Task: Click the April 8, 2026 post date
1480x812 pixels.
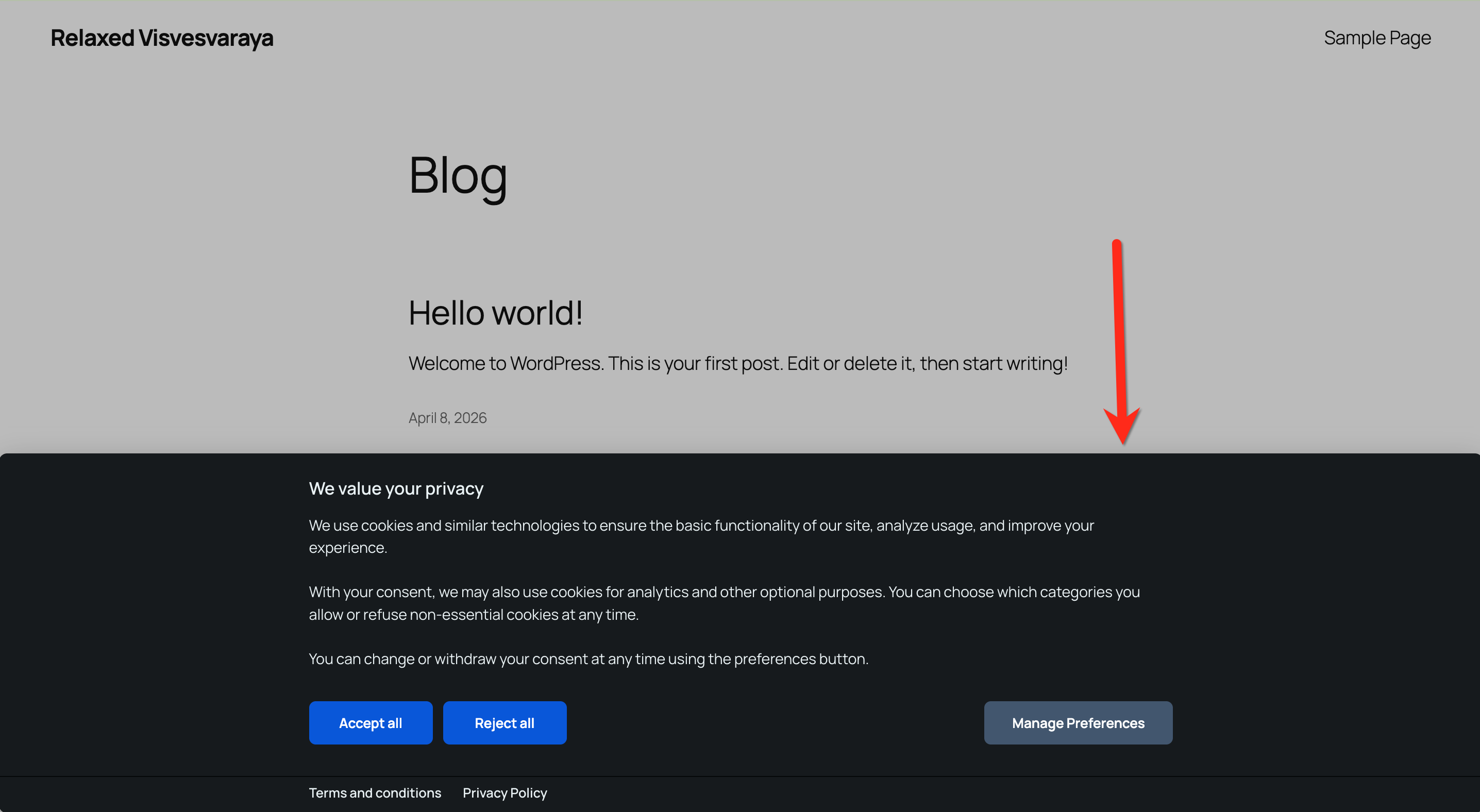Action: click(x=448, y=417)
